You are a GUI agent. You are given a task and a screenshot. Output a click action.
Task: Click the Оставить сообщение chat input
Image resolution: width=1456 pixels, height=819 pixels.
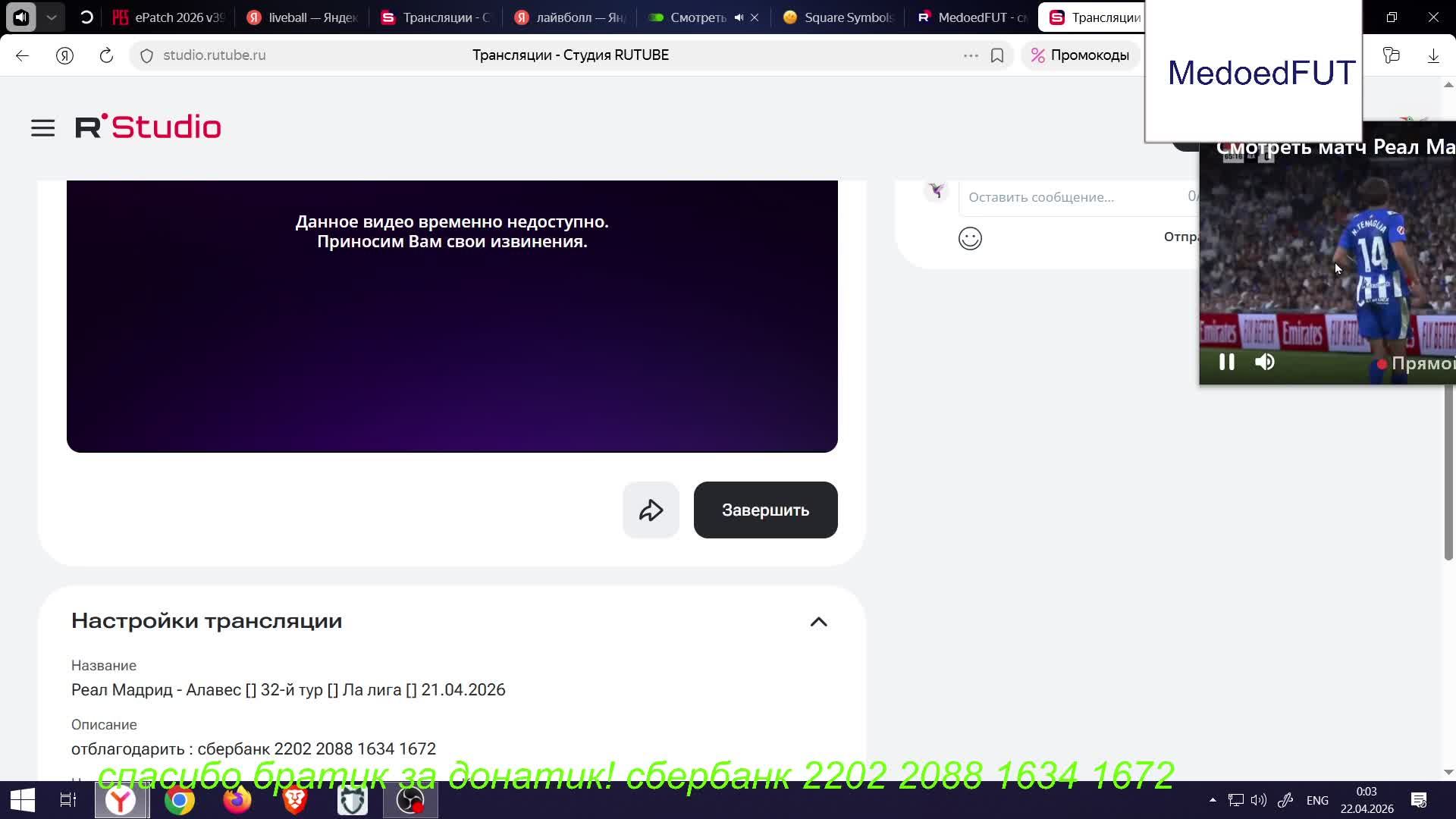click(x=1069, y=197)
